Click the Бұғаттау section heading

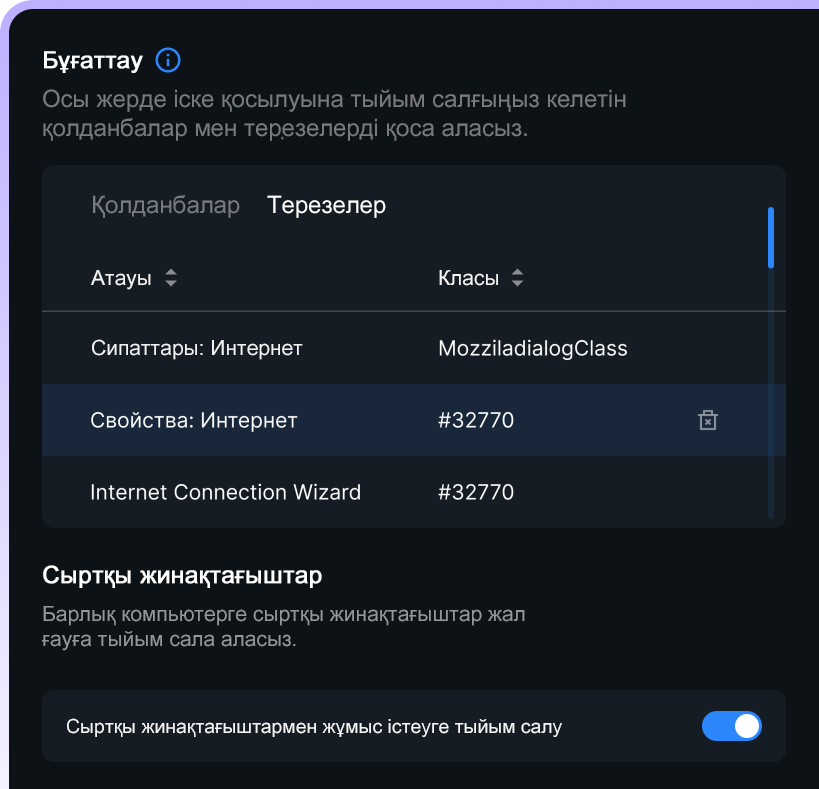(x=92, y=61)
